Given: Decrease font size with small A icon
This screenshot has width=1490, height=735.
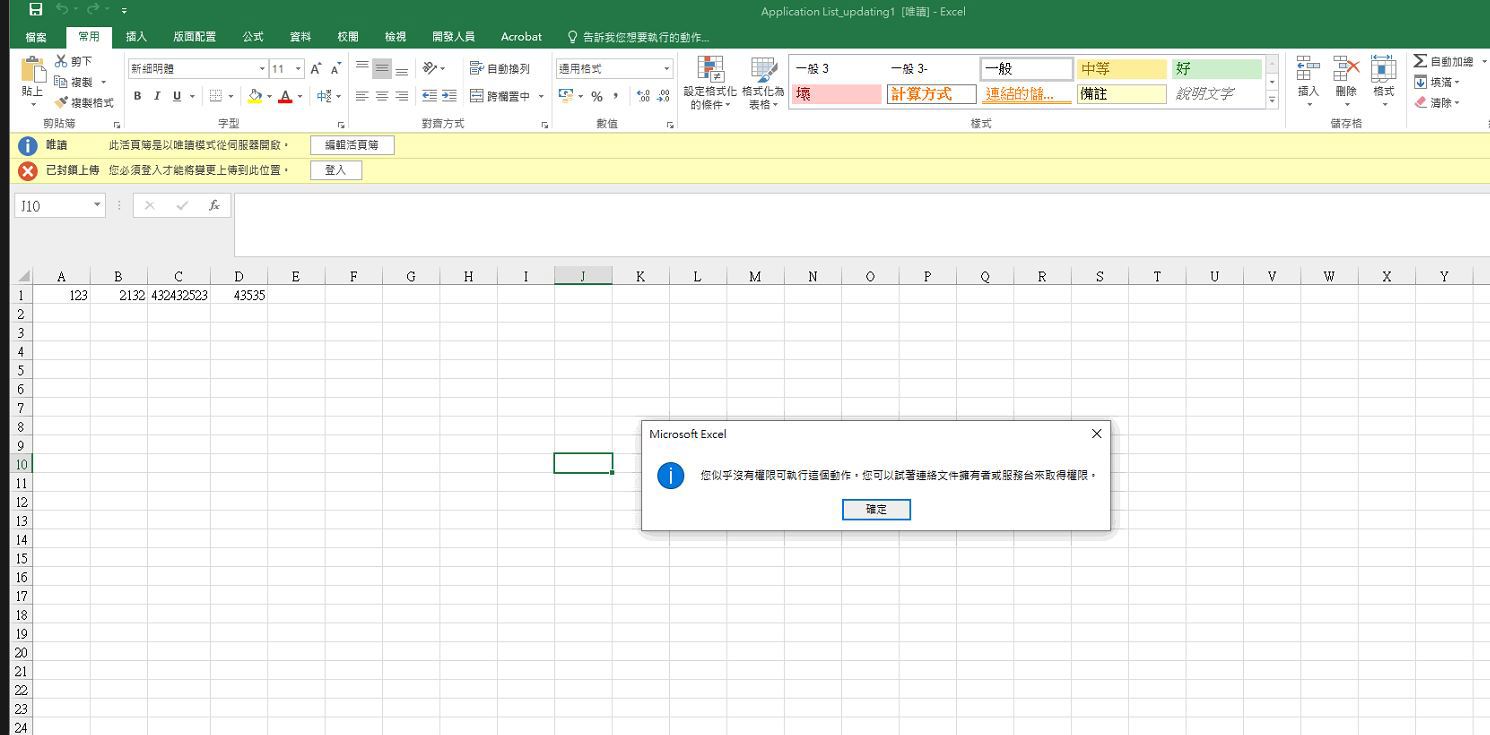Looking at the screenshot, I should (x=335, y=69).
